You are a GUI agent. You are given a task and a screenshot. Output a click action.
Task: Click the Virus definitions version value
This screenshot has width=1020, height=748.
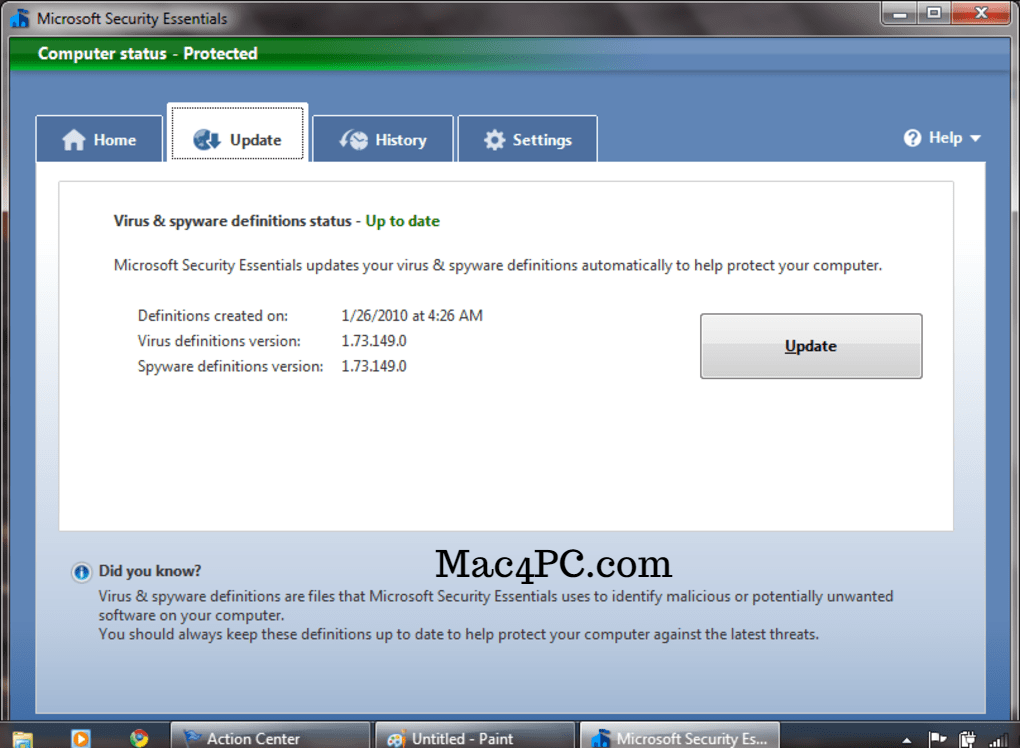pos(374,341)
